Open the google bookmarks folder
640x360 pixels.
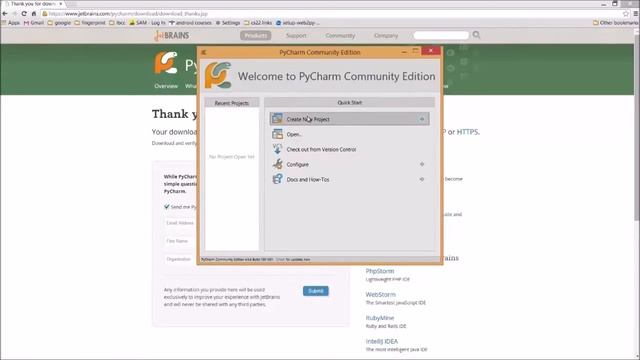tap(59, 23)
